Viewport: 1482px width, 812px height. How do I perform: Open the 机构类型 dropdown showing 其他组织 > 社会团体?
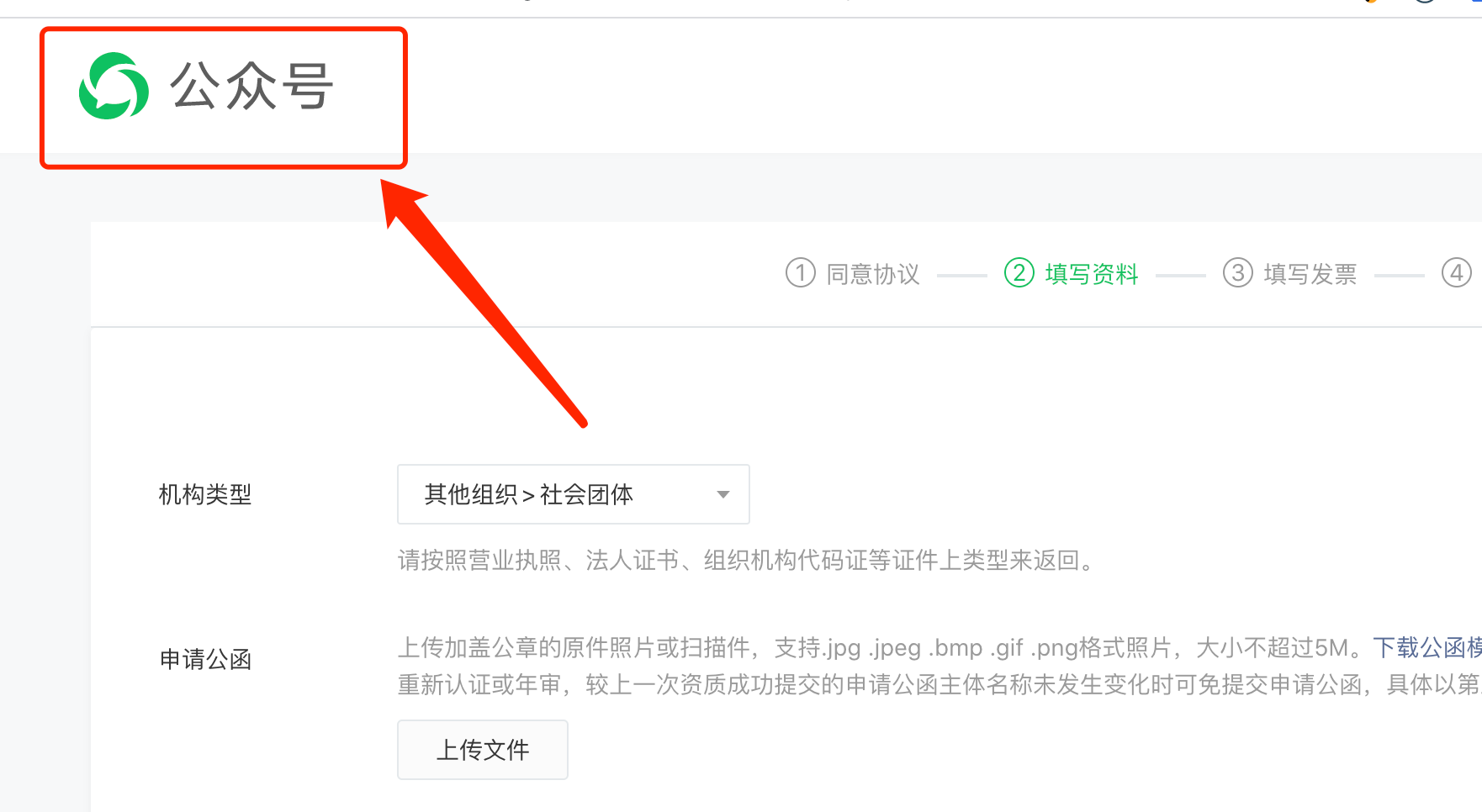pos(574,494)
